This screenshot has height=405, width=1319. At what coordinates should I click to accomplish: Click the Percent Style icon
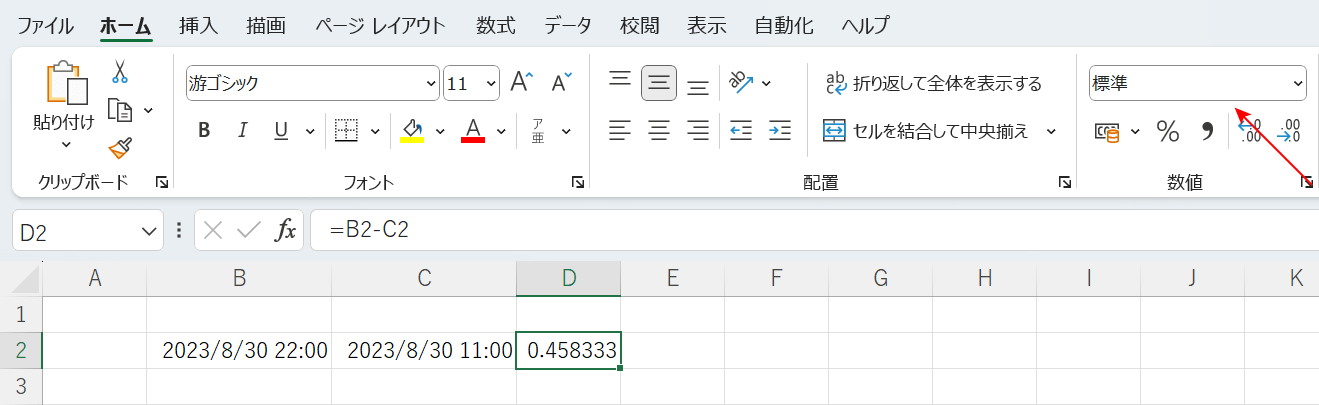point(1167,131)
